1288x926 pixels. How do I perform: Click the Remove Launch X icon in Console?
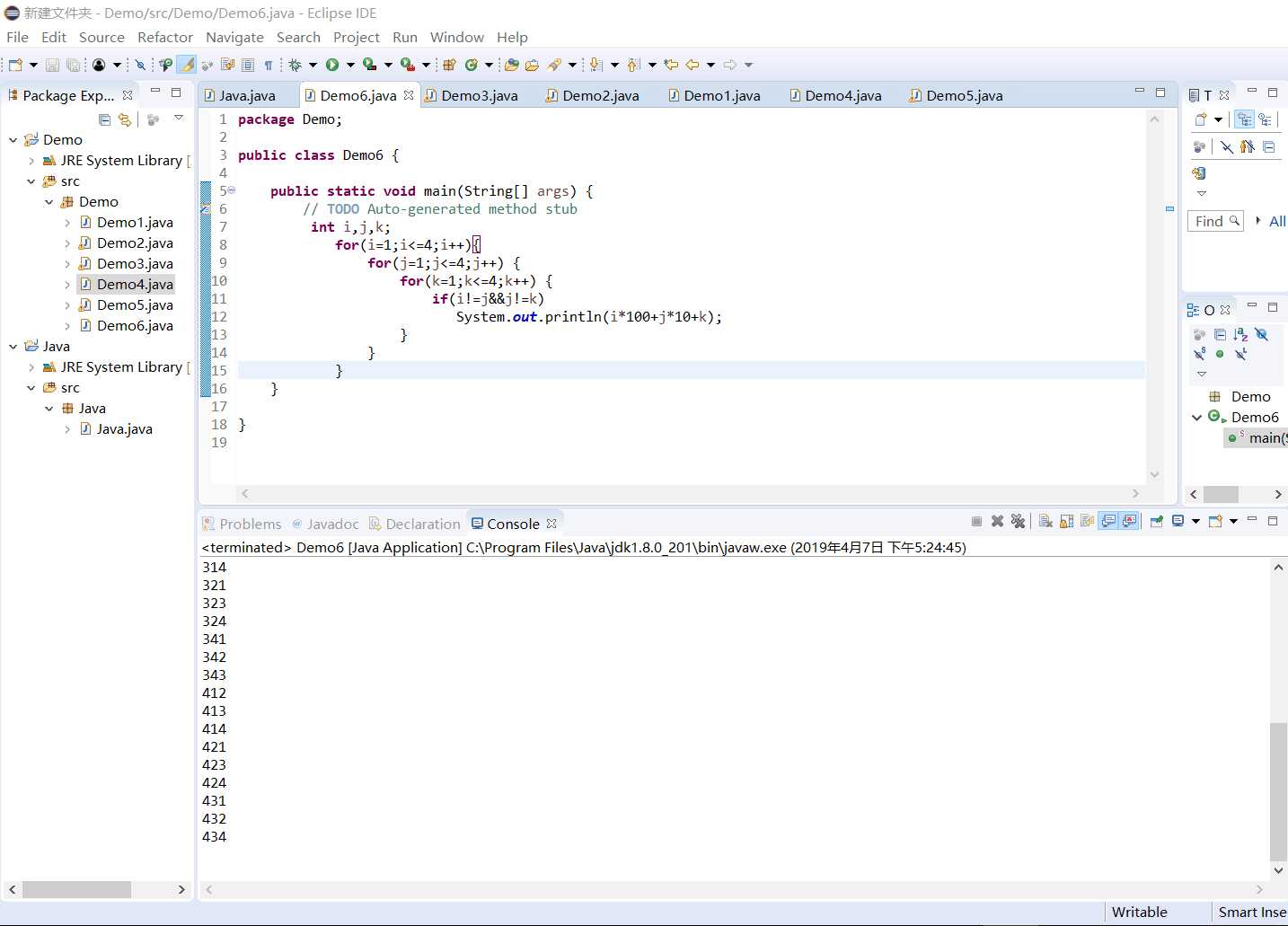tap(997, 521)
